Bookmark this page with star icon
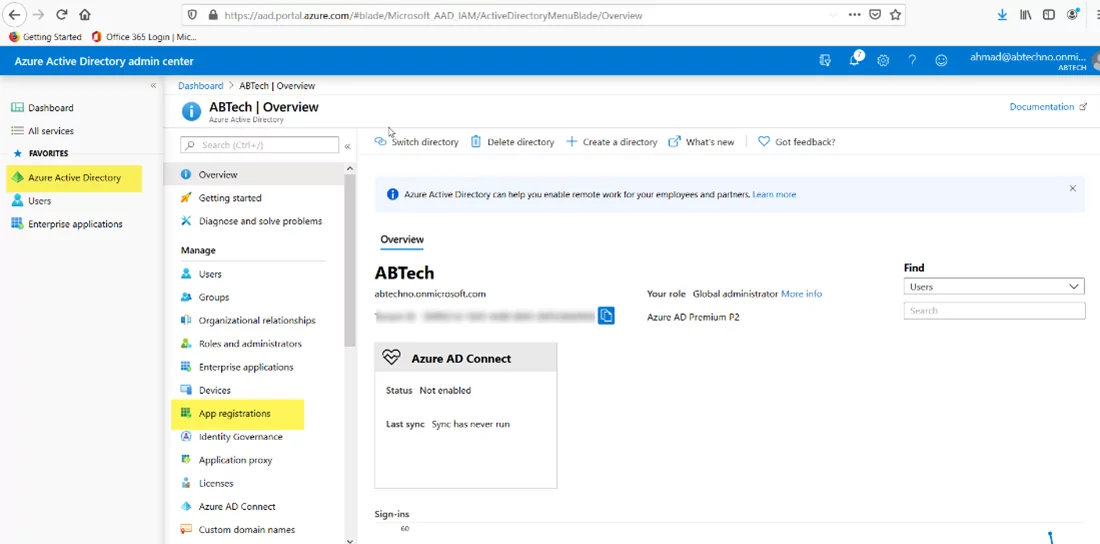1100x544 pixels. 895,14
